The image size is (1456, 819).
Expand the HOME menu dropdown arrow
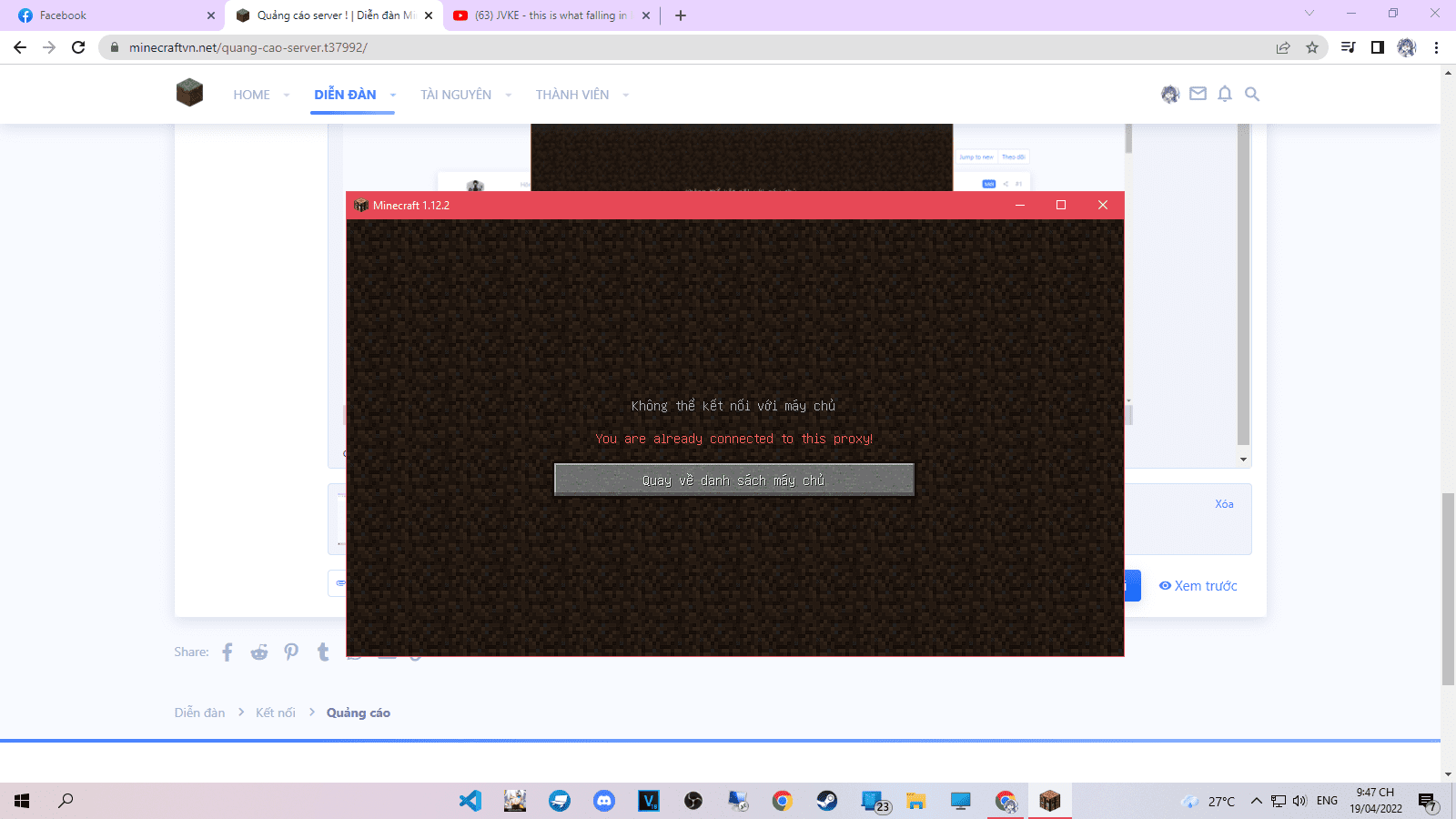point(287,96)
